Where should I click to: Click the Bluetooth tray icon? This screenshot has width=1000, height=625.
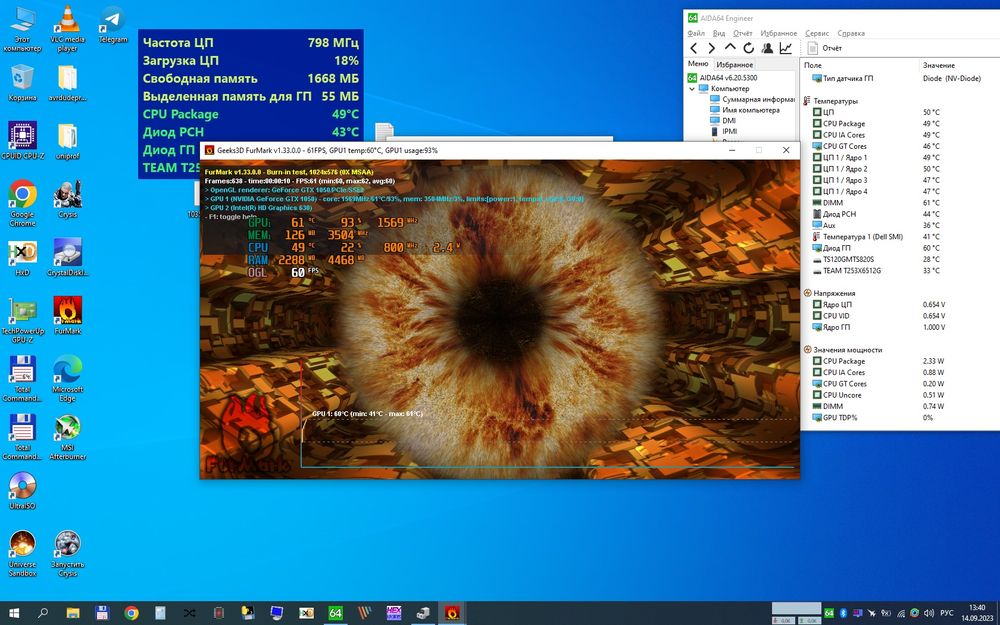click(842, 613)
